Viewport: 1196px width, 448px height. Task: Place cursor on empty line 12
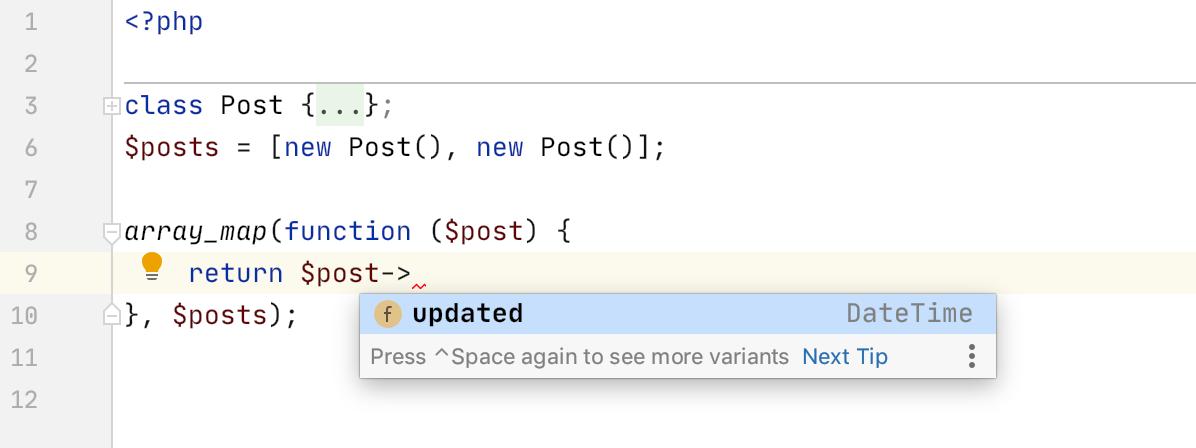pos(654,399)
